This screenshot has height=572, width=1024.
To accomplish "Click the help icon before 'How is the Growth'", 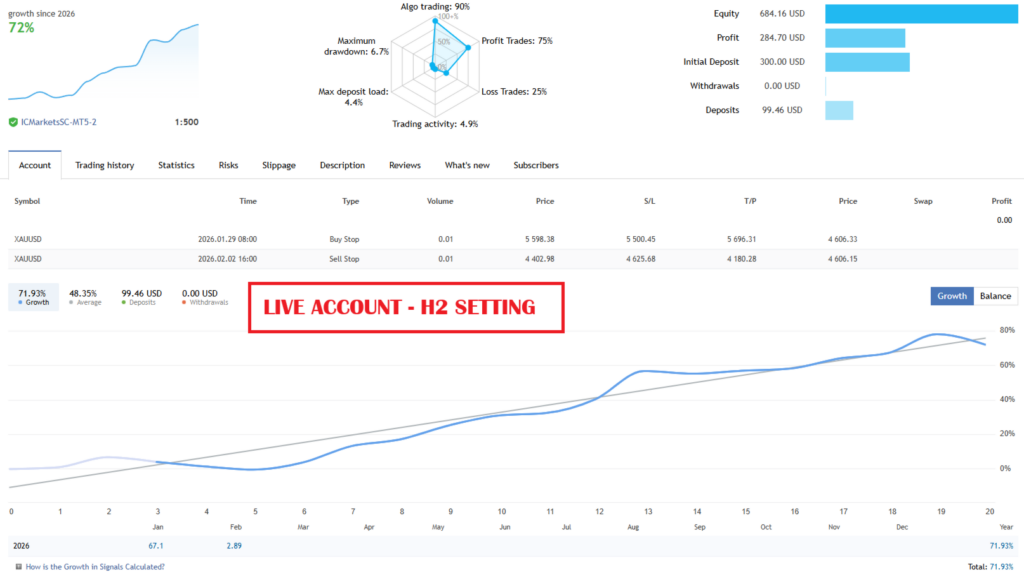I will tap(18, 567).
